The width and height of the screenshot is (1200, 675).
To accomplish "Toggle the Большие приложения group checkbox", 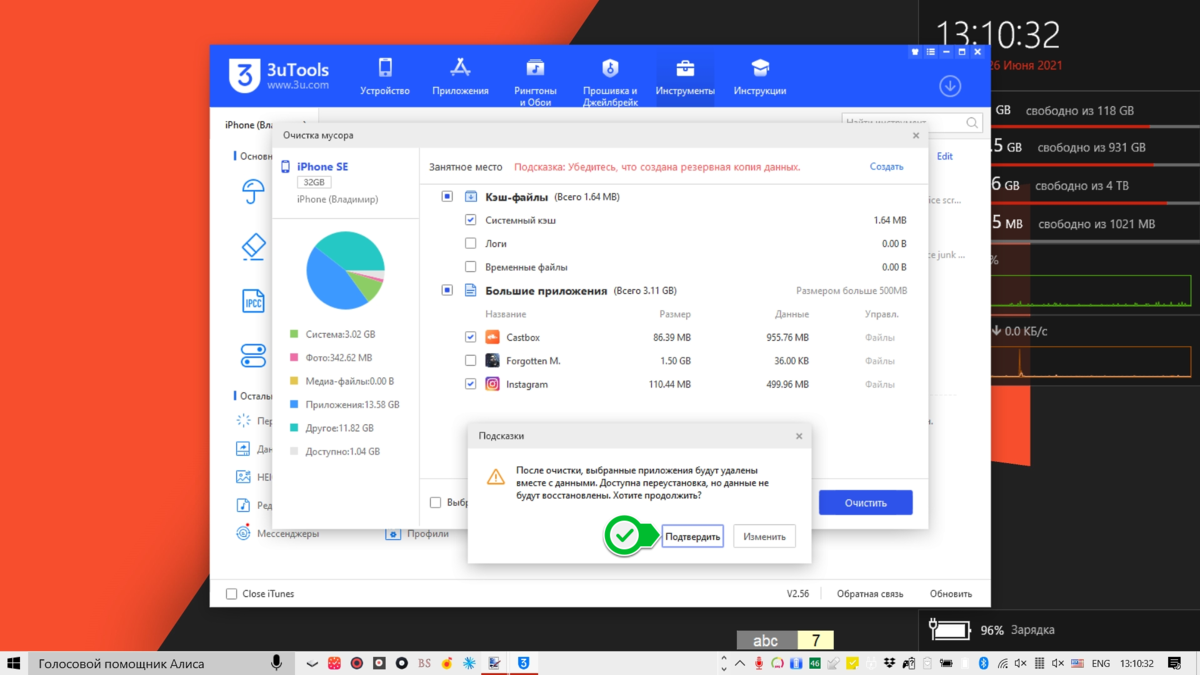I will pos(447,290).
